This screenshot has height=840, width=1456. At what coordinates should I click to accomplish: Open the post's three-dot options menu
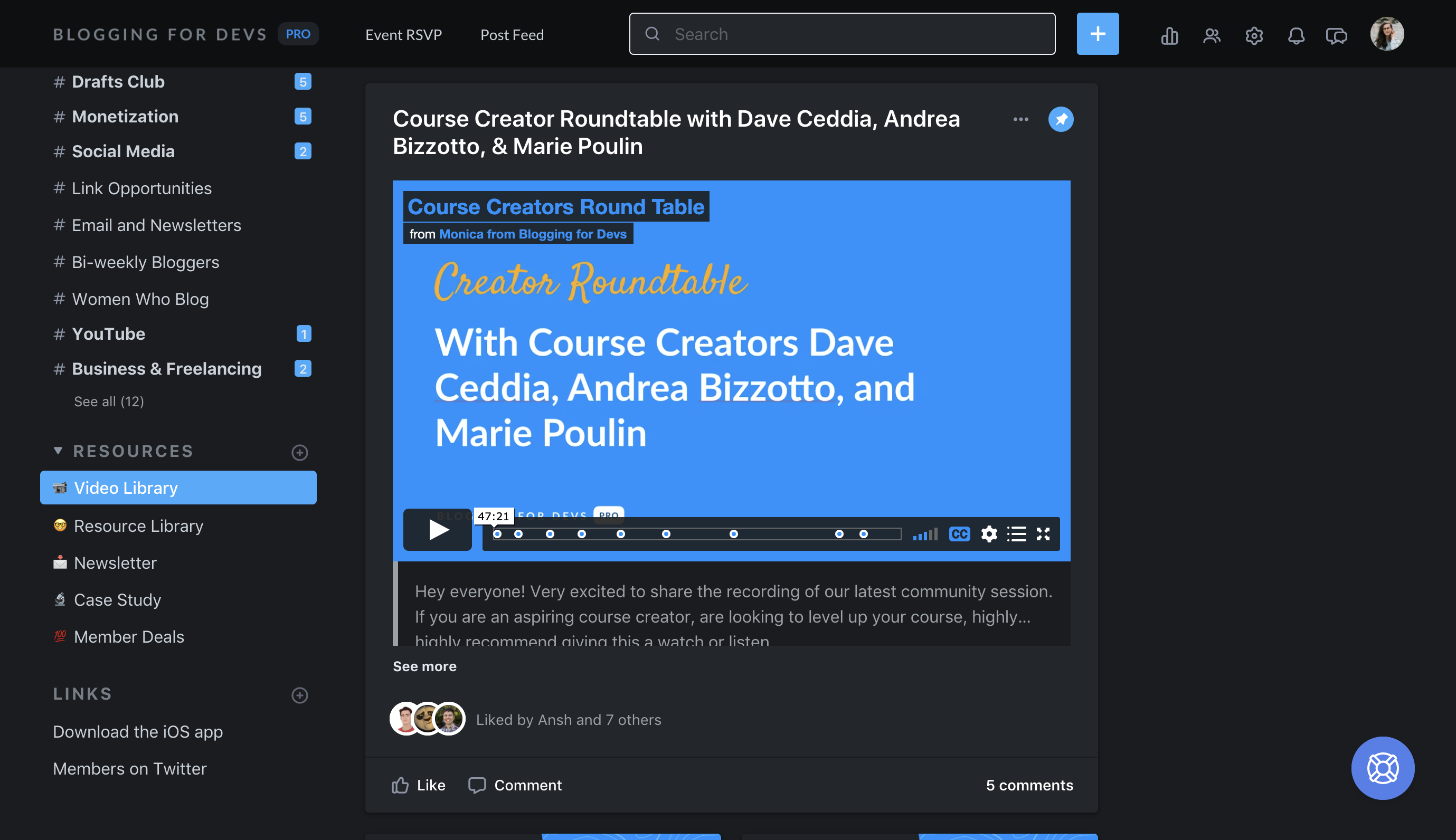(1020, 119)
